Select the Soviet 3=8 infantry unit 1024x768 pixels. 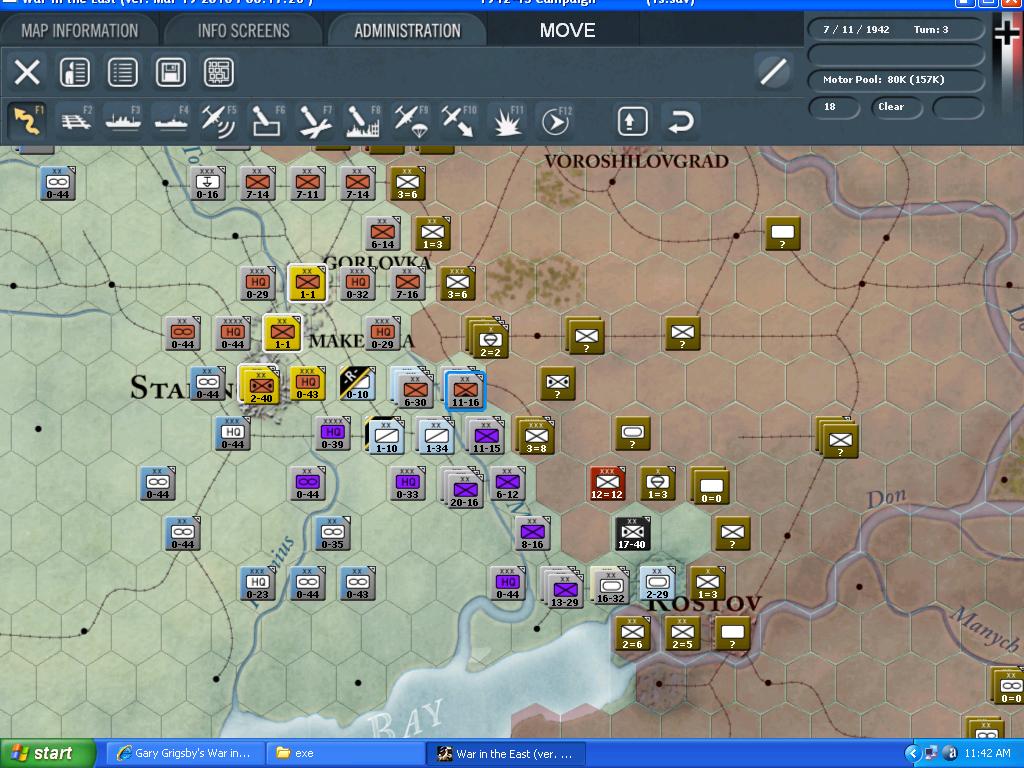coord(536,437)
